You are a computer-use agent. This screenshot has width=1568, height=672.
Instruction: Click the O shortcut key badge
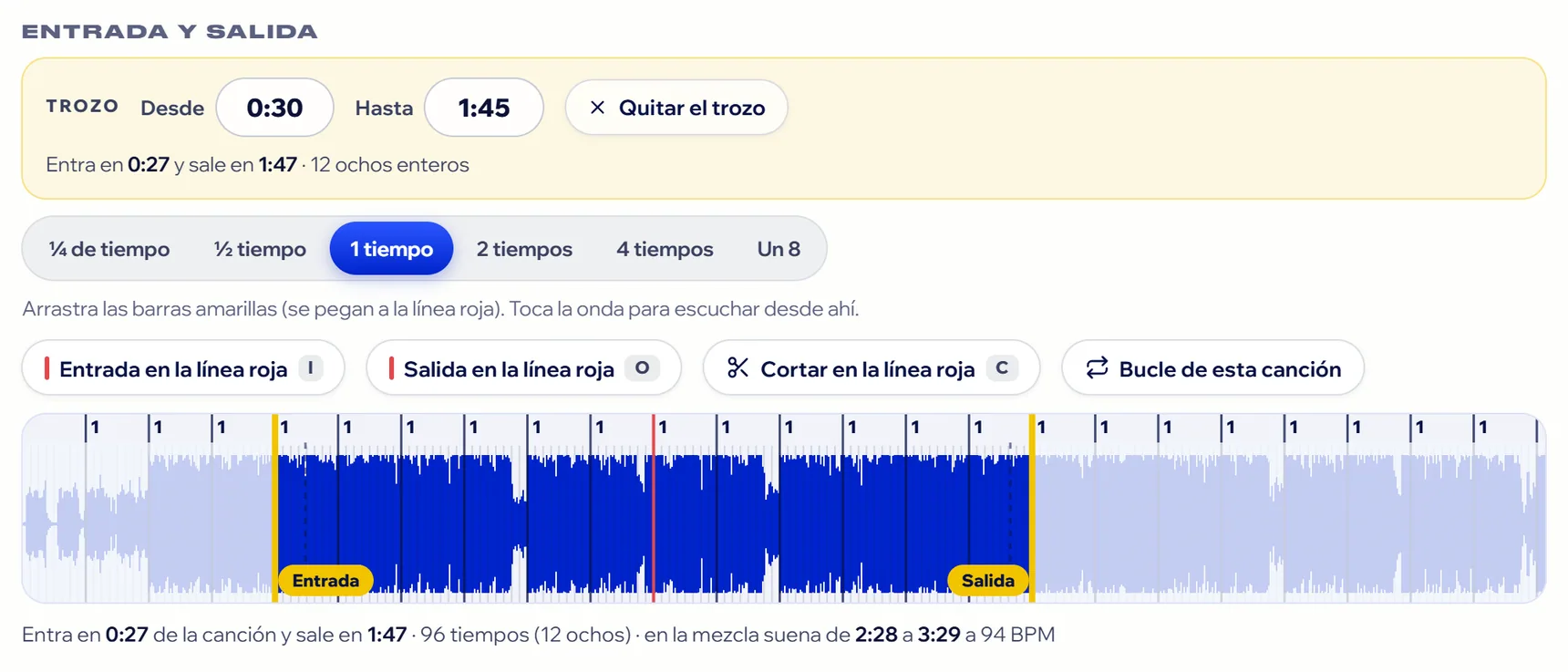[643, 367]
